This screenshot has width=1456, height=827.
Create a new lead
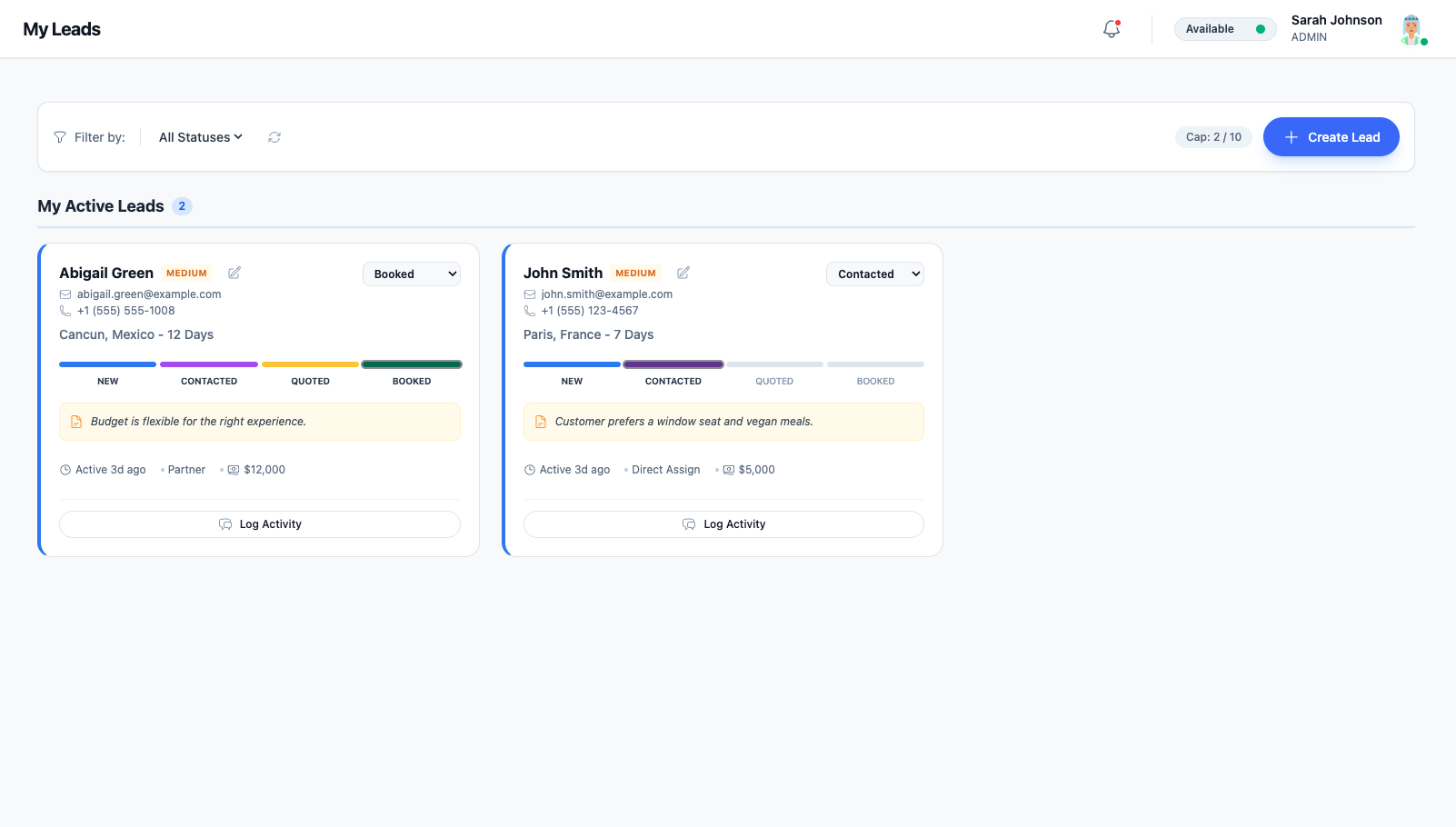click(1331, 136)
